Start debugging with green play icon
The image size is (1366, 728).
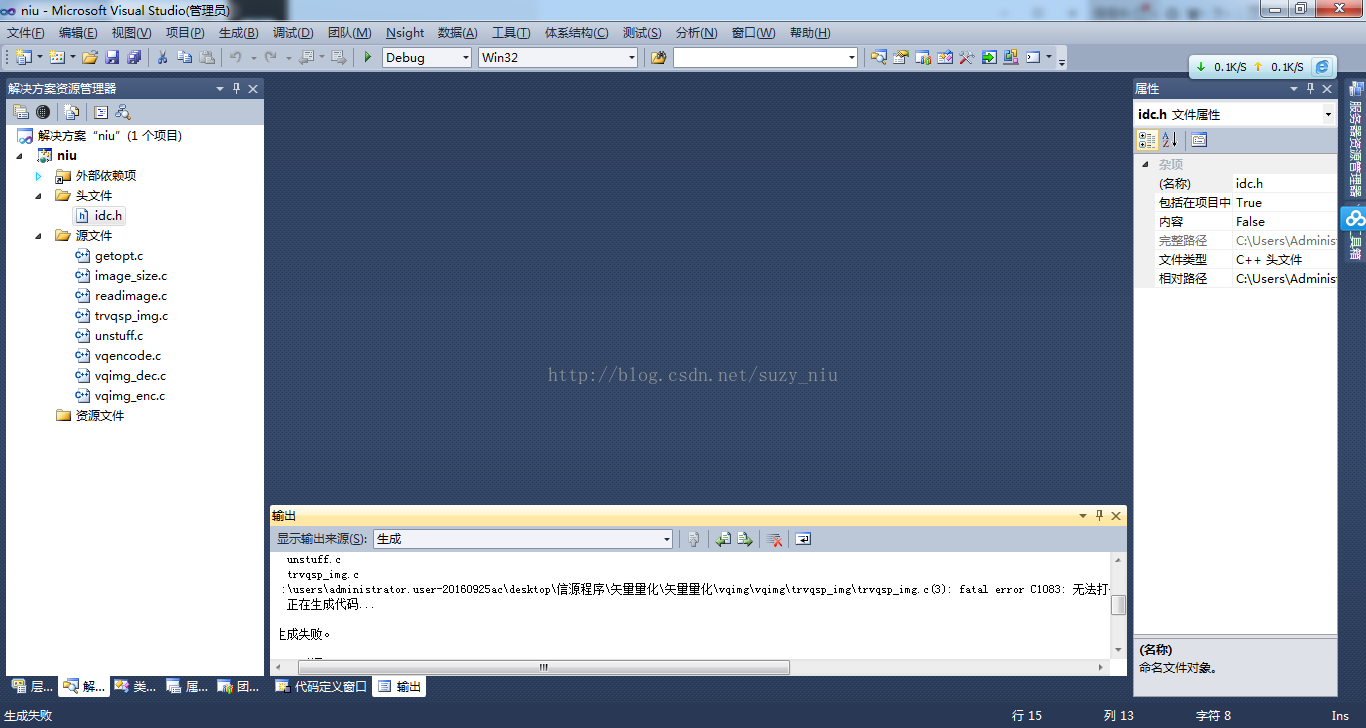(x=368, y=58)
